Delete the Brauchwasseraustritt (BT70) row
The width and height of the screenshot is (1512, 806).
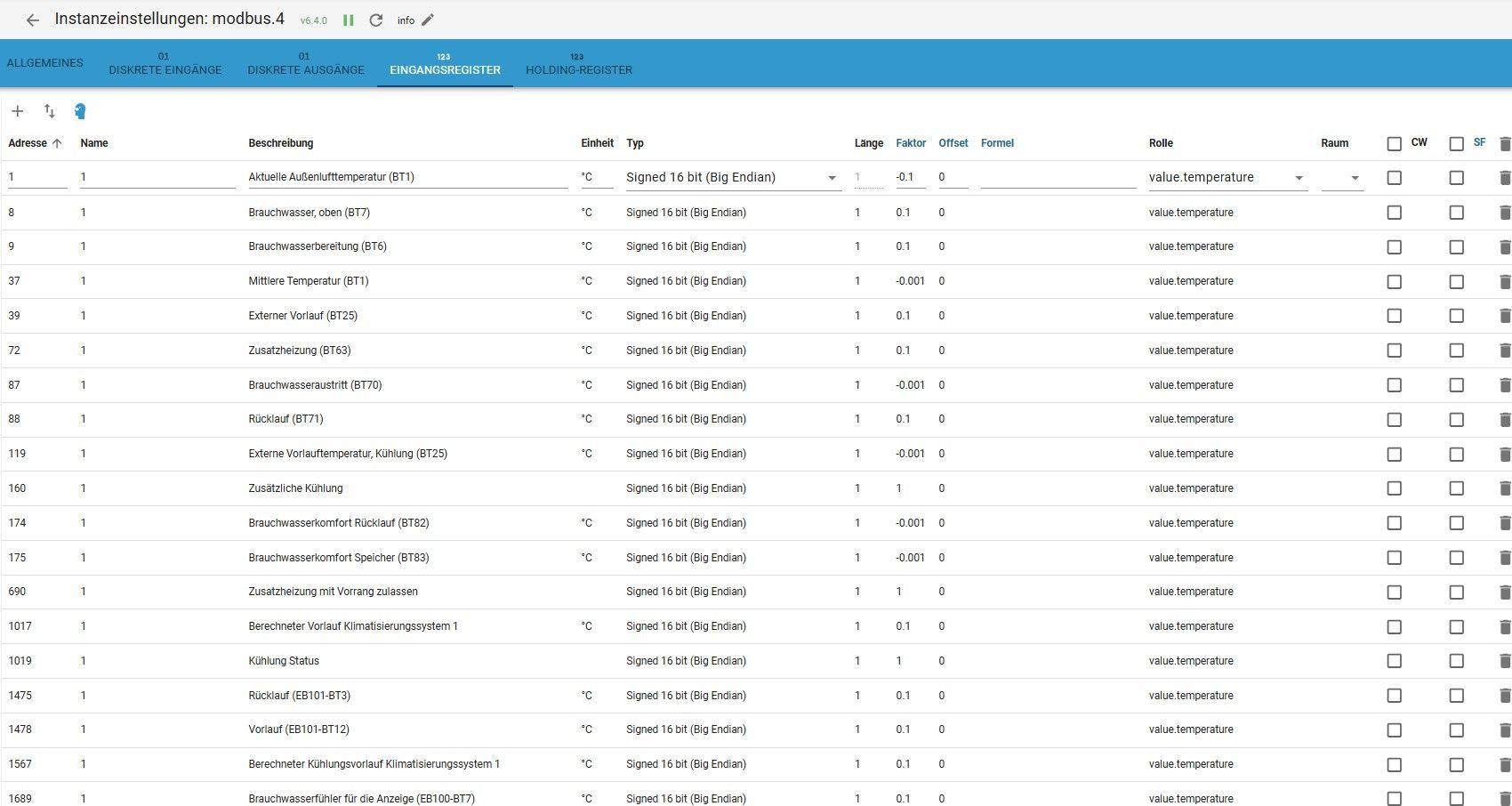(x=1505, y=385)
